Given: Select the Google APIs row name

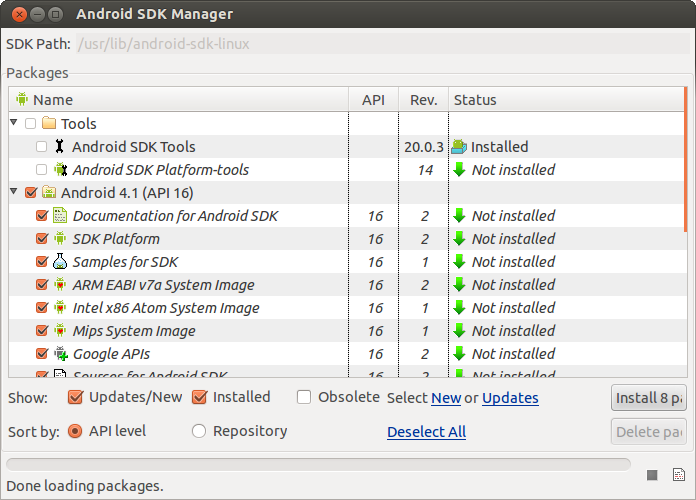Looking at the screenshot, I should [x=111, y=354].
